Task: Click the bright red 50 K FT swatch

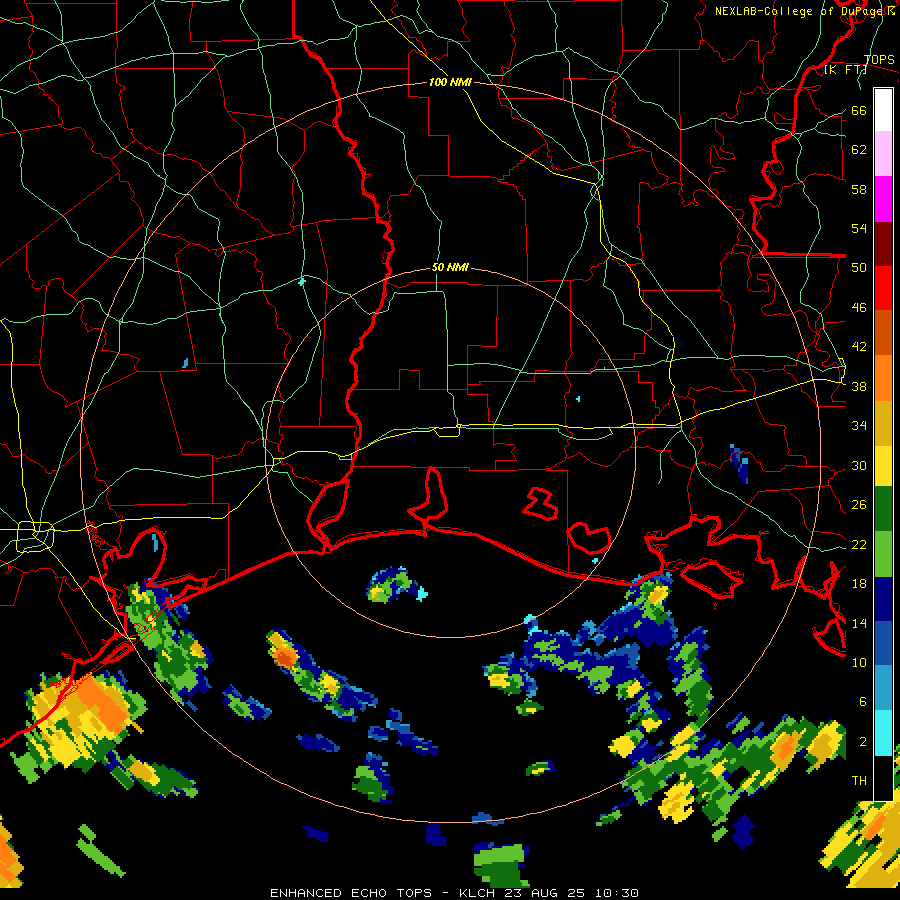Action: [883, 288]
